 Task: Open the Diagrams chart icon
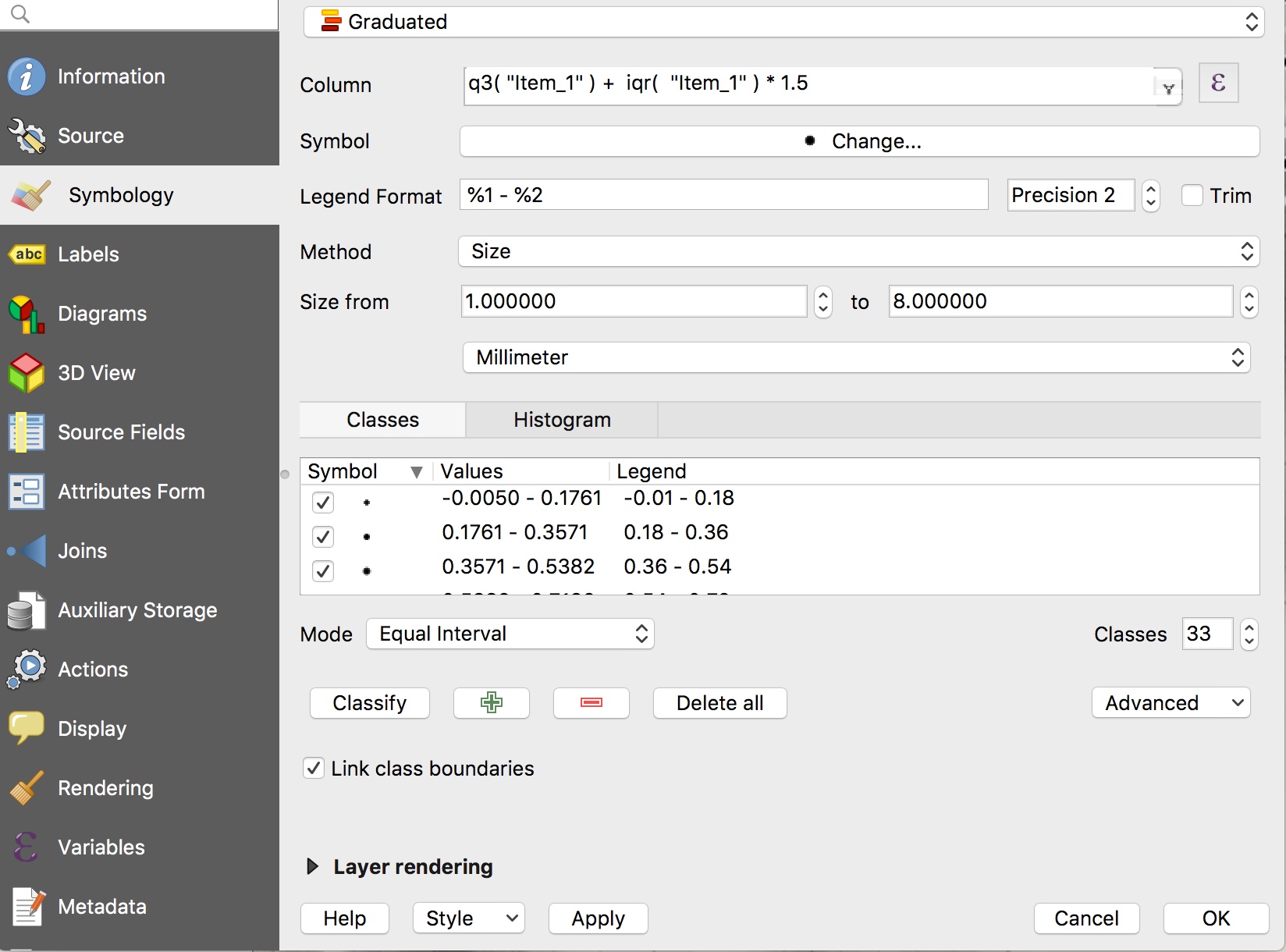27,314
